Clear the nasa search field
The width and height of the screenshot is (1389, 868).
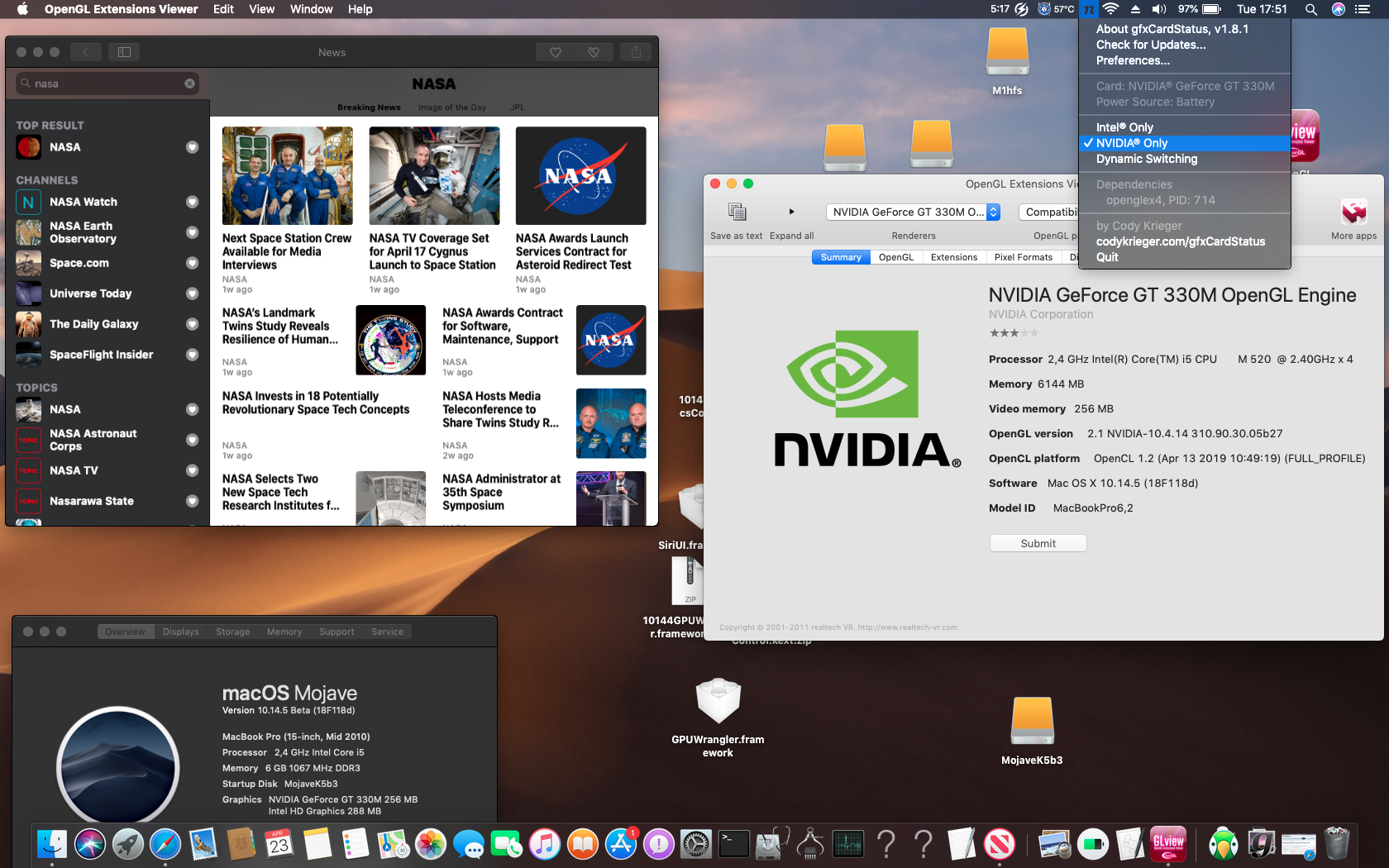[x=189, y=83]
